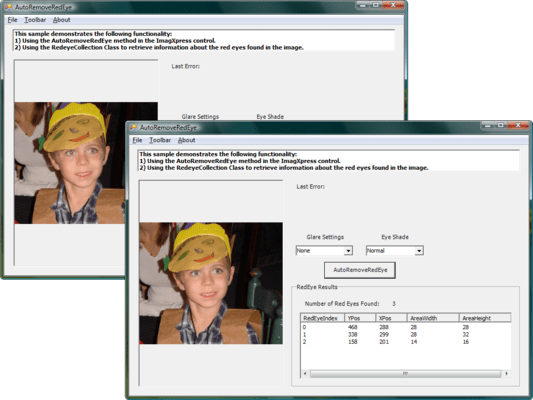The height and width of the screenshot is (400, 533).
Task: Click AreaHeight value 32
Action: click(466, 334)
